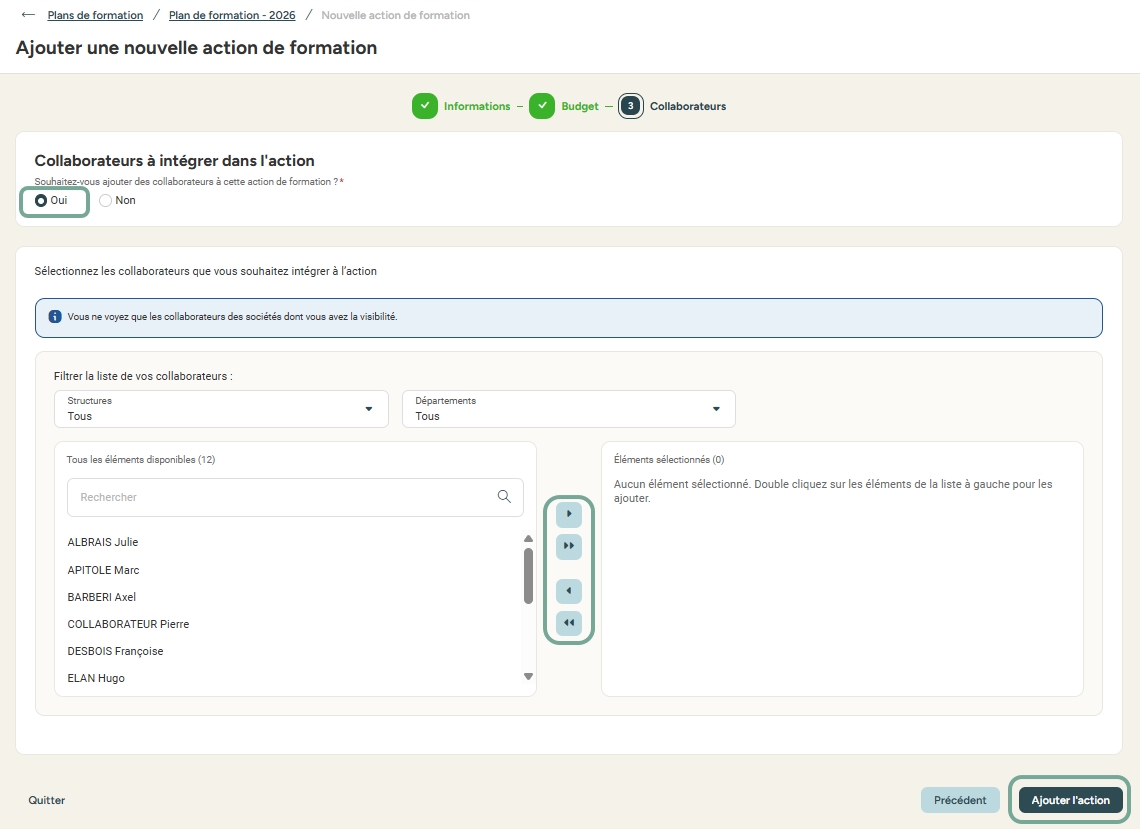
Task: Remove selected item with single left arrow
Action: [x=569, y=591]
